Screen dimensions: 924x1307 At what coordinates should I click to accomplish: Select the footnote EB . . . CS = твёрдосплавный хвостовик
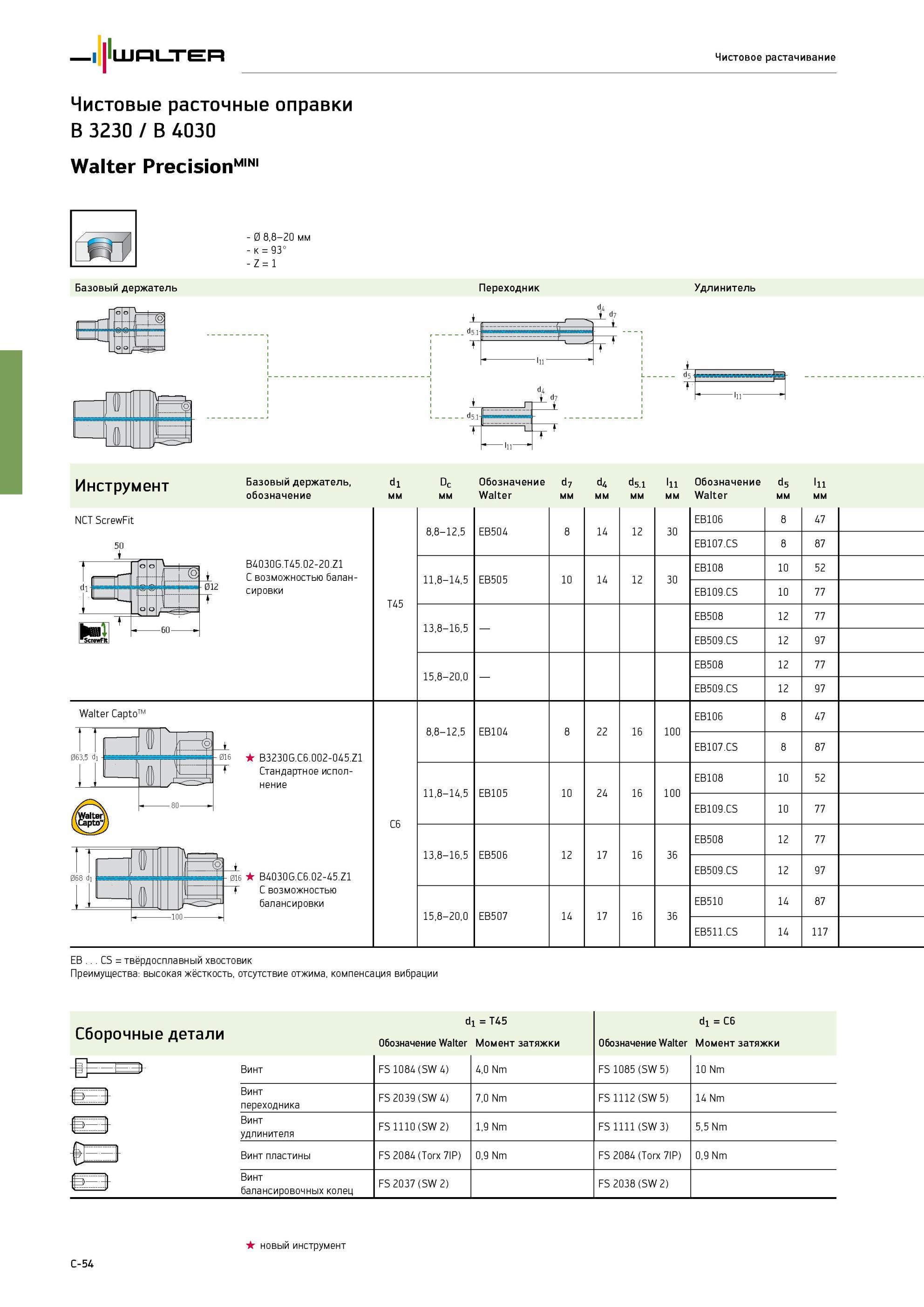coord(161,961)
